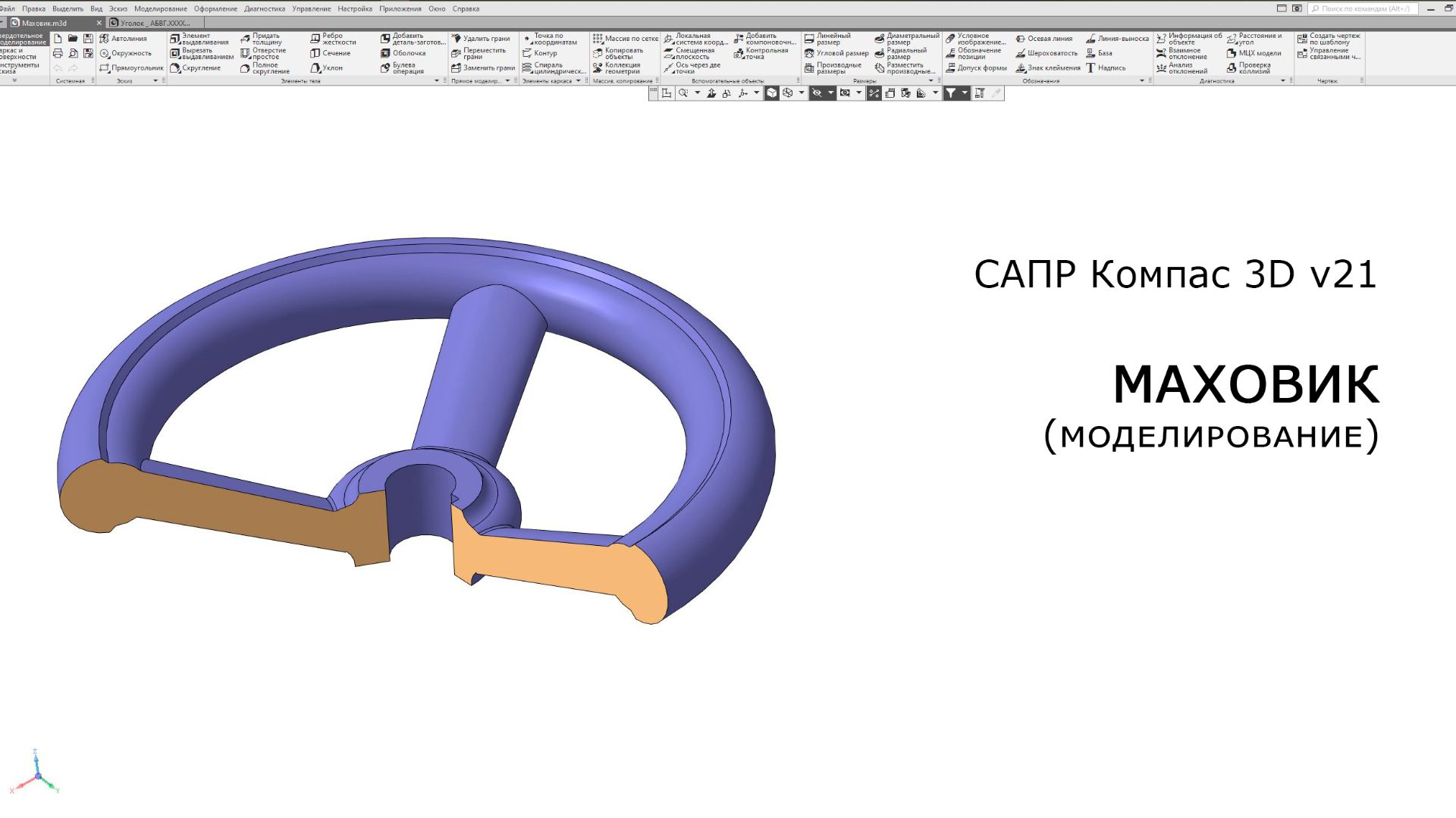Toggle the filter funnel button

(x=950, y=93)
